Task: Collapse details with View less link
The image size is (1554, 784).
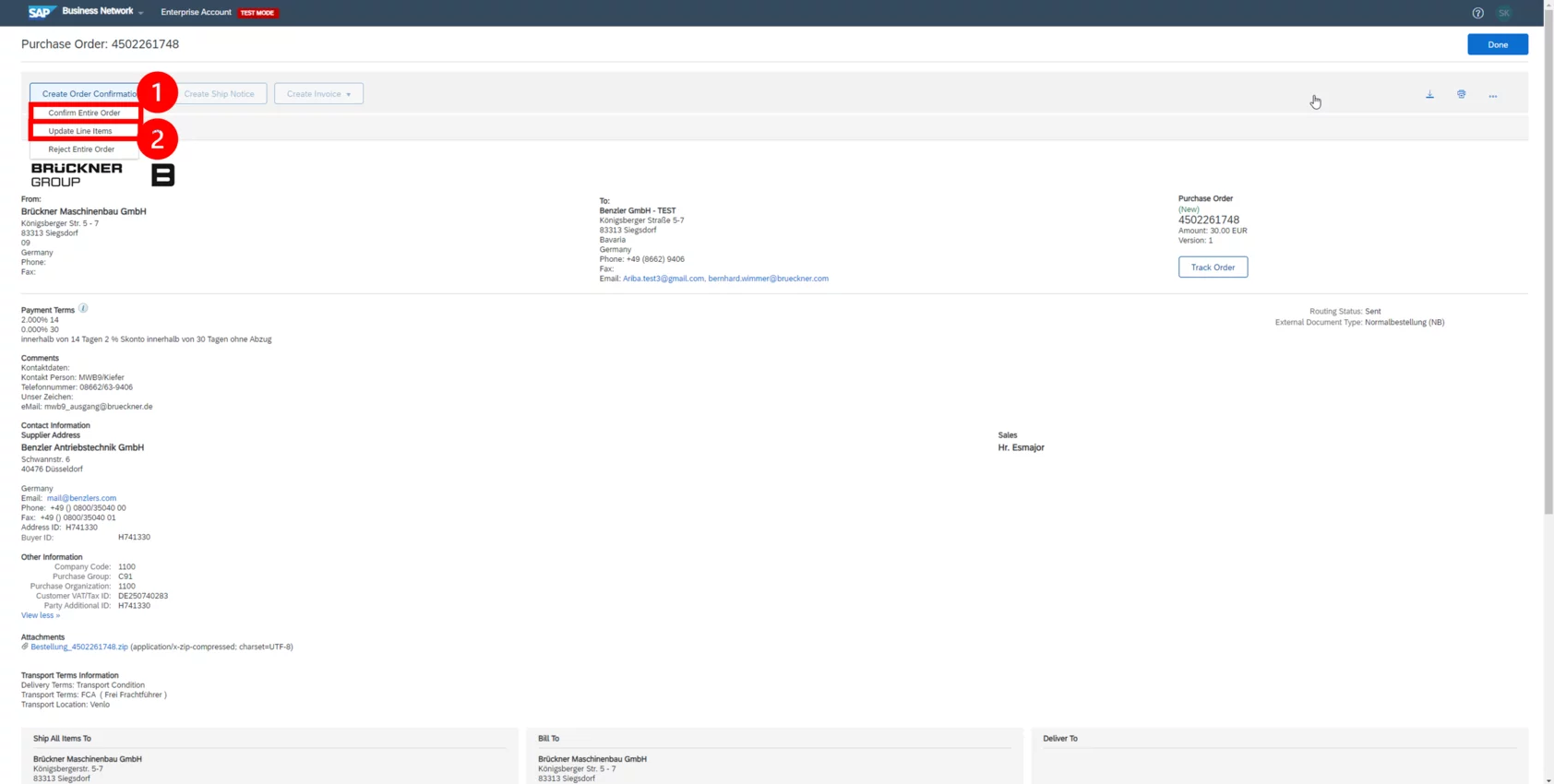Action: (x=40, y=615)
